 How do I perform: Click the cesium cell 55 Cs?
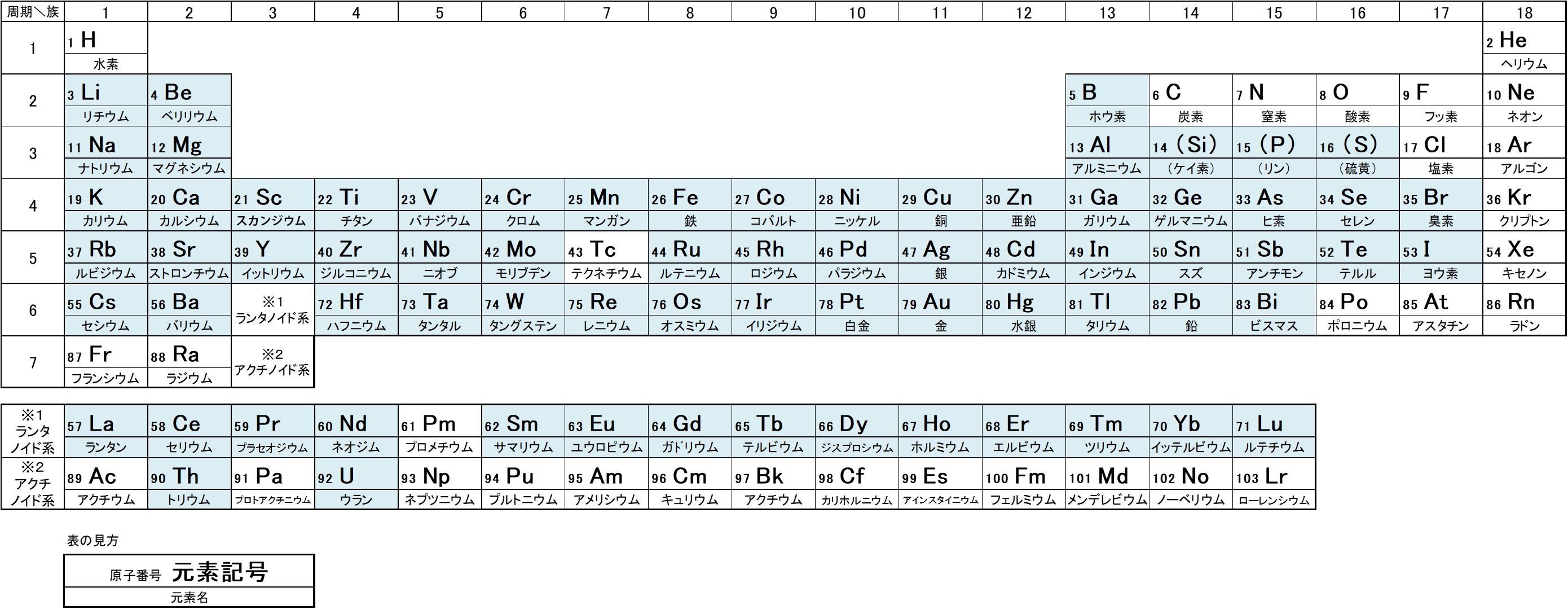pos(106,310)
